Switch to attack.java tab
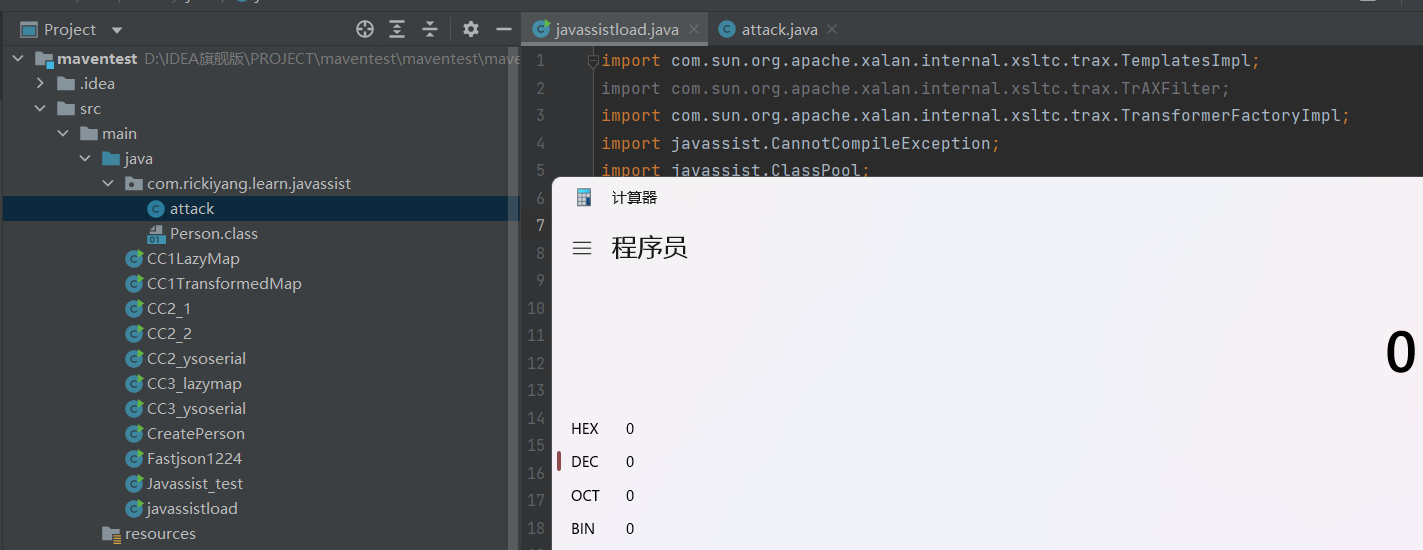This screenshot has height=550, width=1423. coord(780,29)
